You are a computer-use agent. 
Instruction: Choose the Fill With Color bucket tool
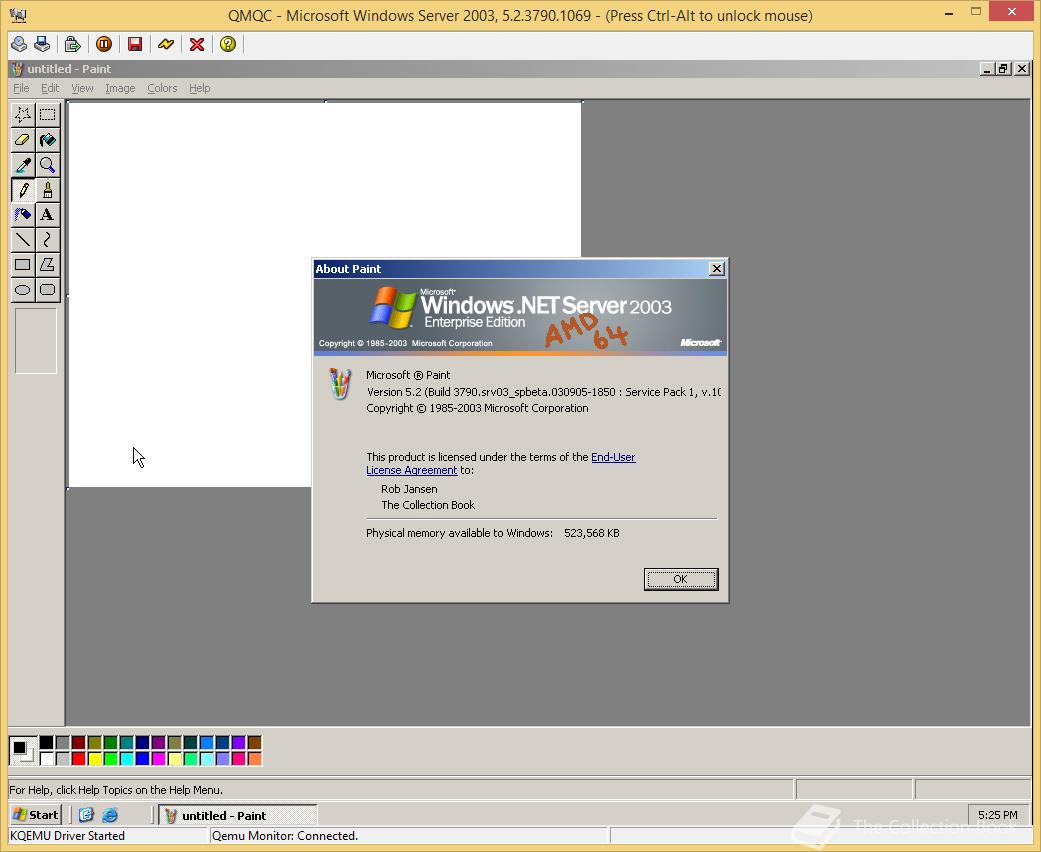tap(47, 140)
